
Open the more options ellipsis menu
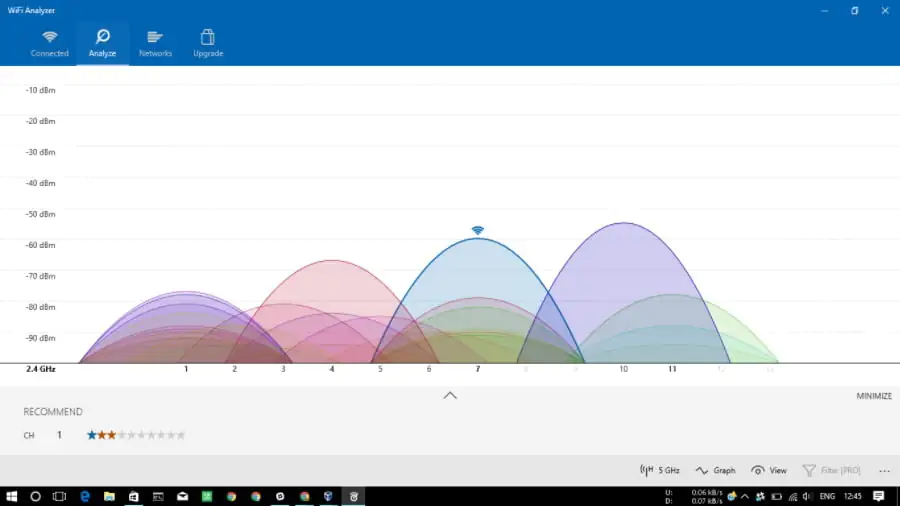click(884, 470)
